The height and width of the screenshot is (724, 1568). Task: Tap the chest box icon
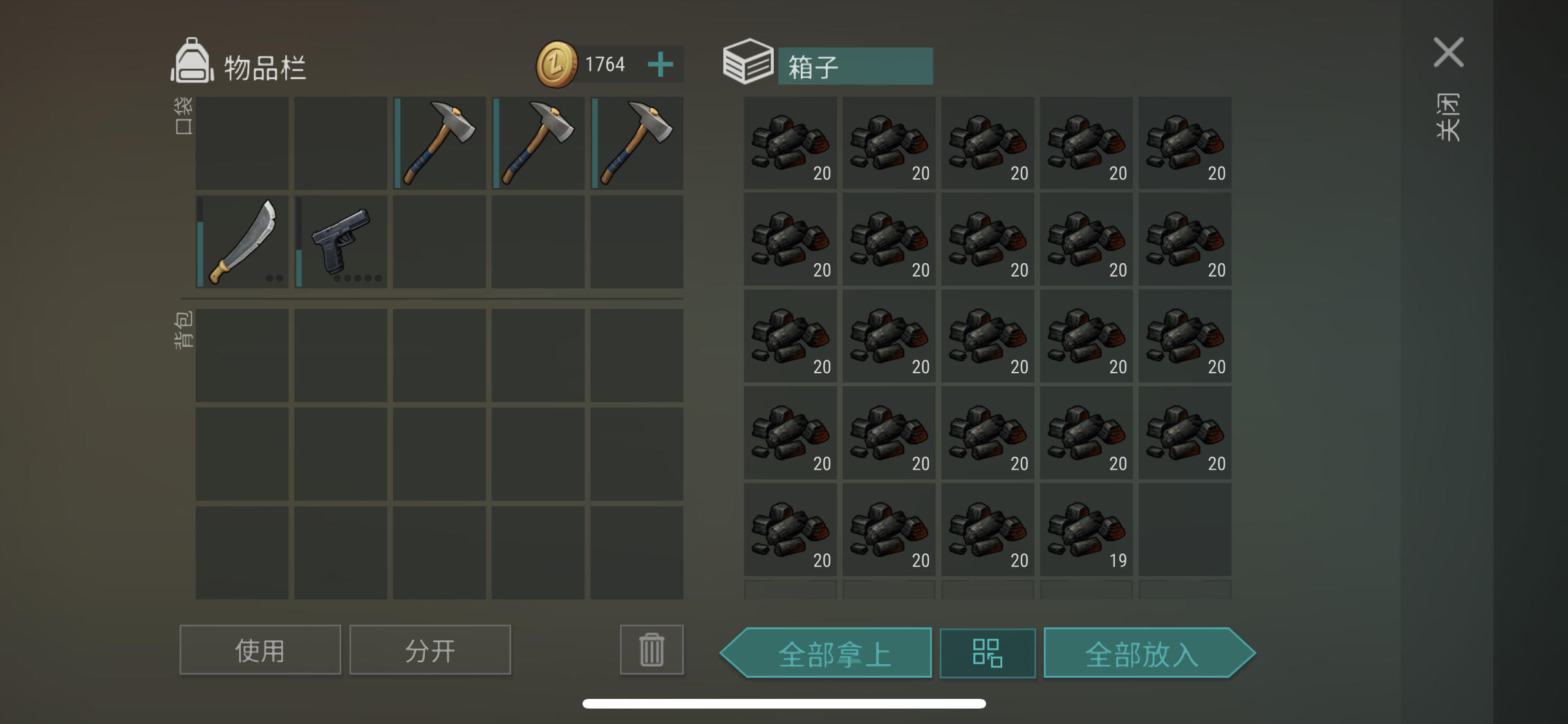click(x=748, y=62)
